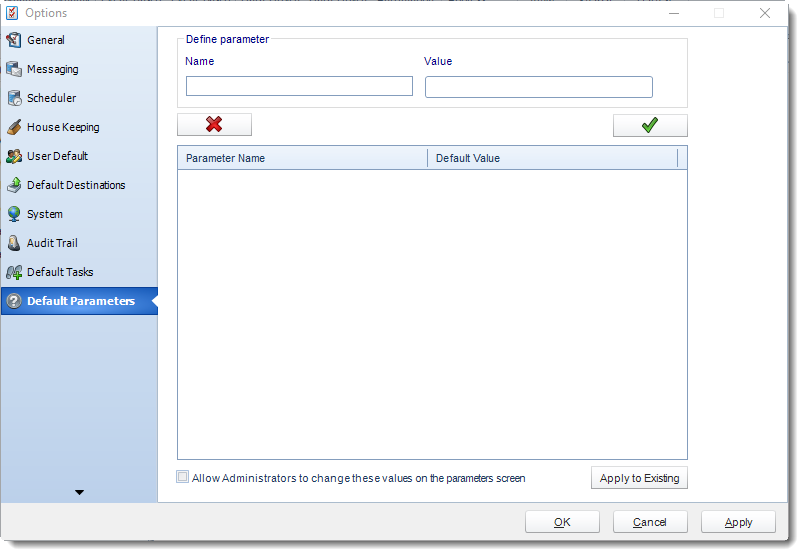Select the User Default section
804x556 pixels.
[79, 156]
